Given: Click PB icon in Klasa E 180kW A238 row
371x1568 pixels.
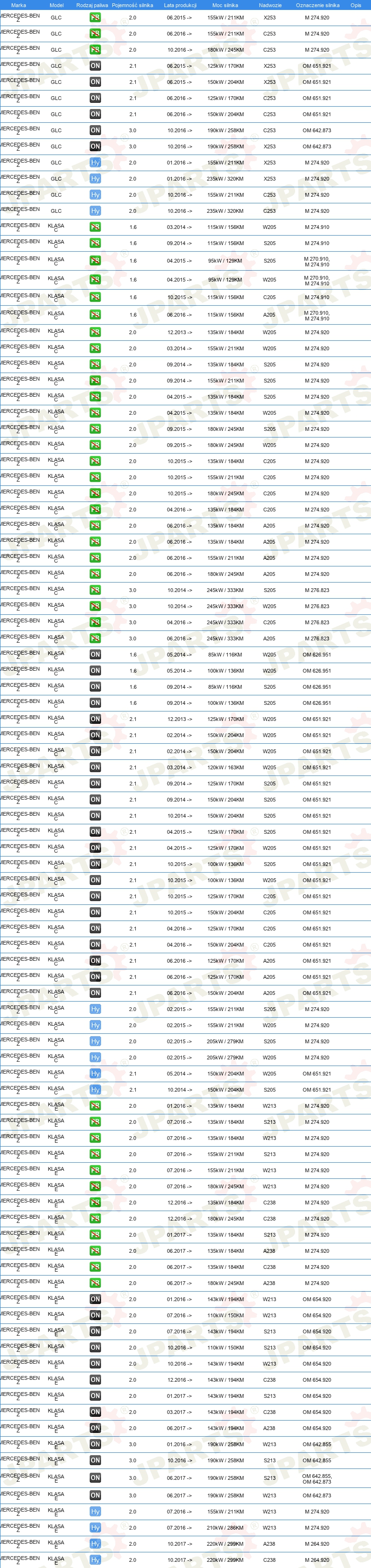Looking at the screenshot, I should pos(95,1283).
